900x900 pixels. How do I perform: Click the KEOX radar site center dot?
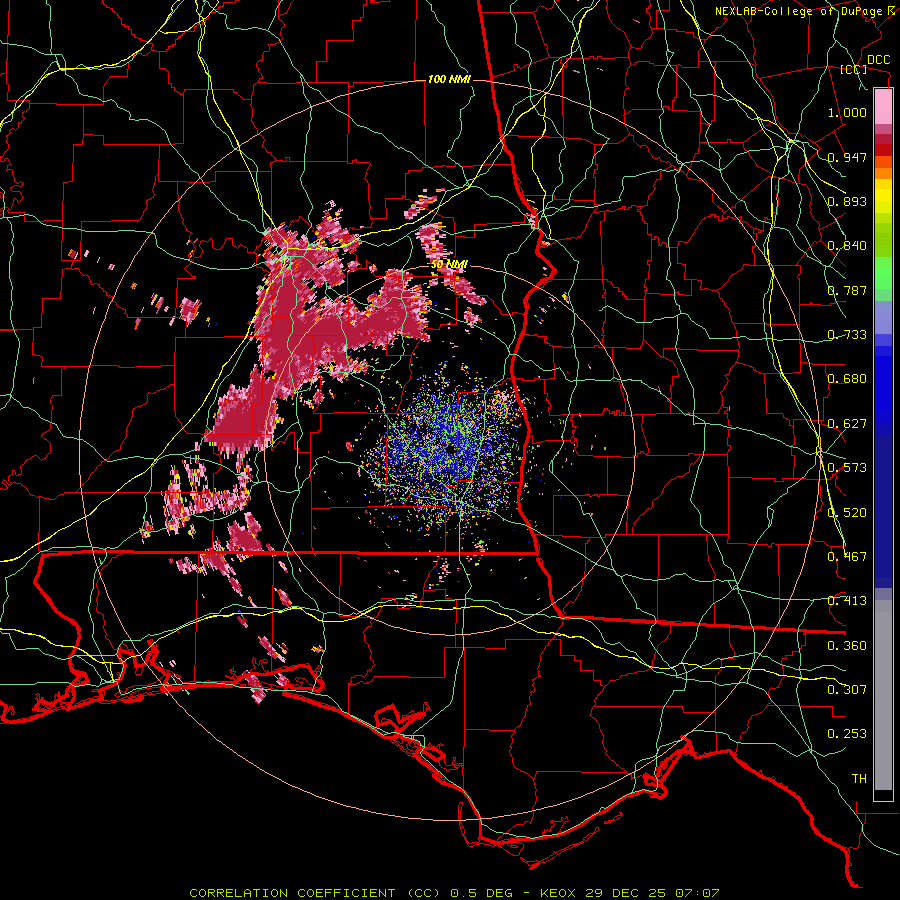click(451, 451)
